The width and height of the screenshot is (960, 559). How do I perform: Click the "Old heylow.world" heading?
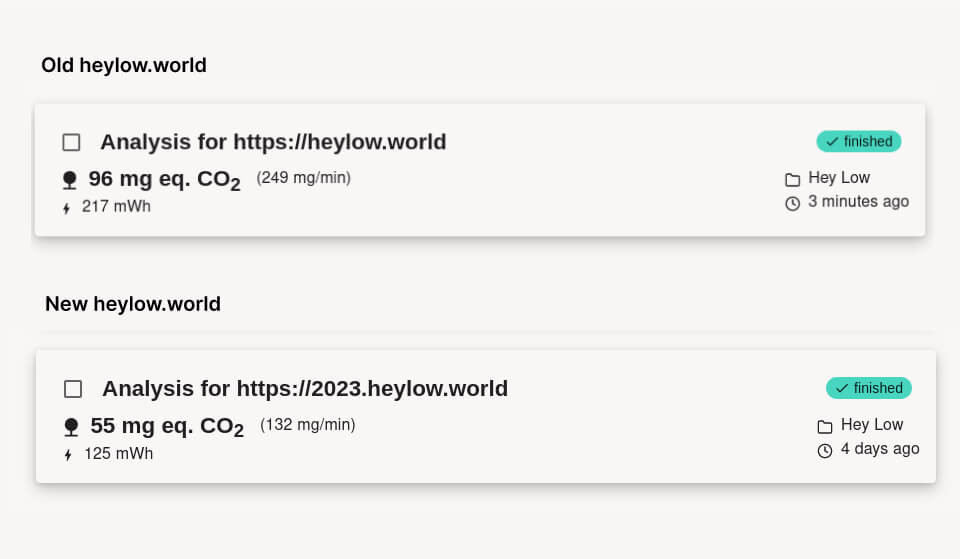pyautogui.click(x=124, y=66)
